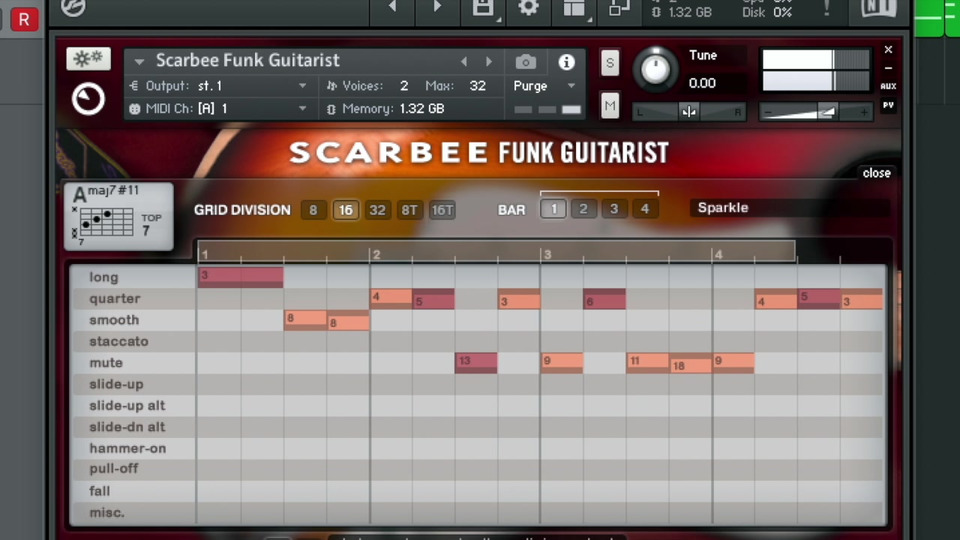
Task: Click the NI logo
Action: click(879, 7)
